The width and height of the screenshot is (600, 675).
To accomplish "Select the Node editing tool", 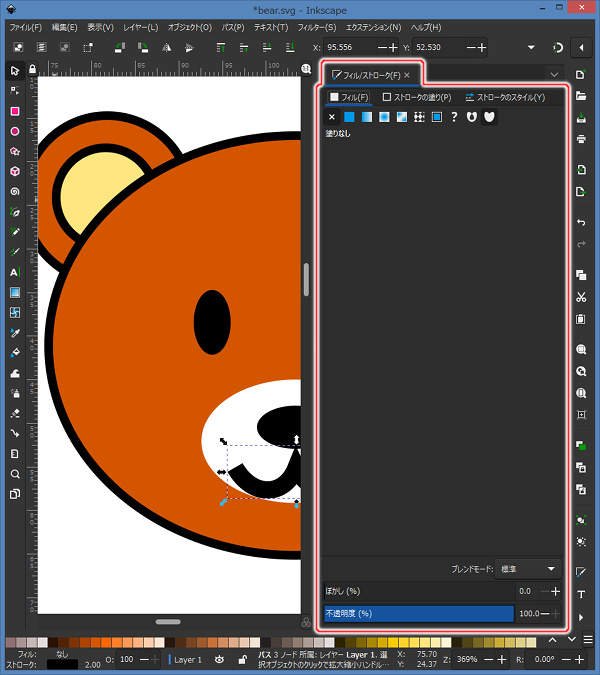I will coord(14,90).
